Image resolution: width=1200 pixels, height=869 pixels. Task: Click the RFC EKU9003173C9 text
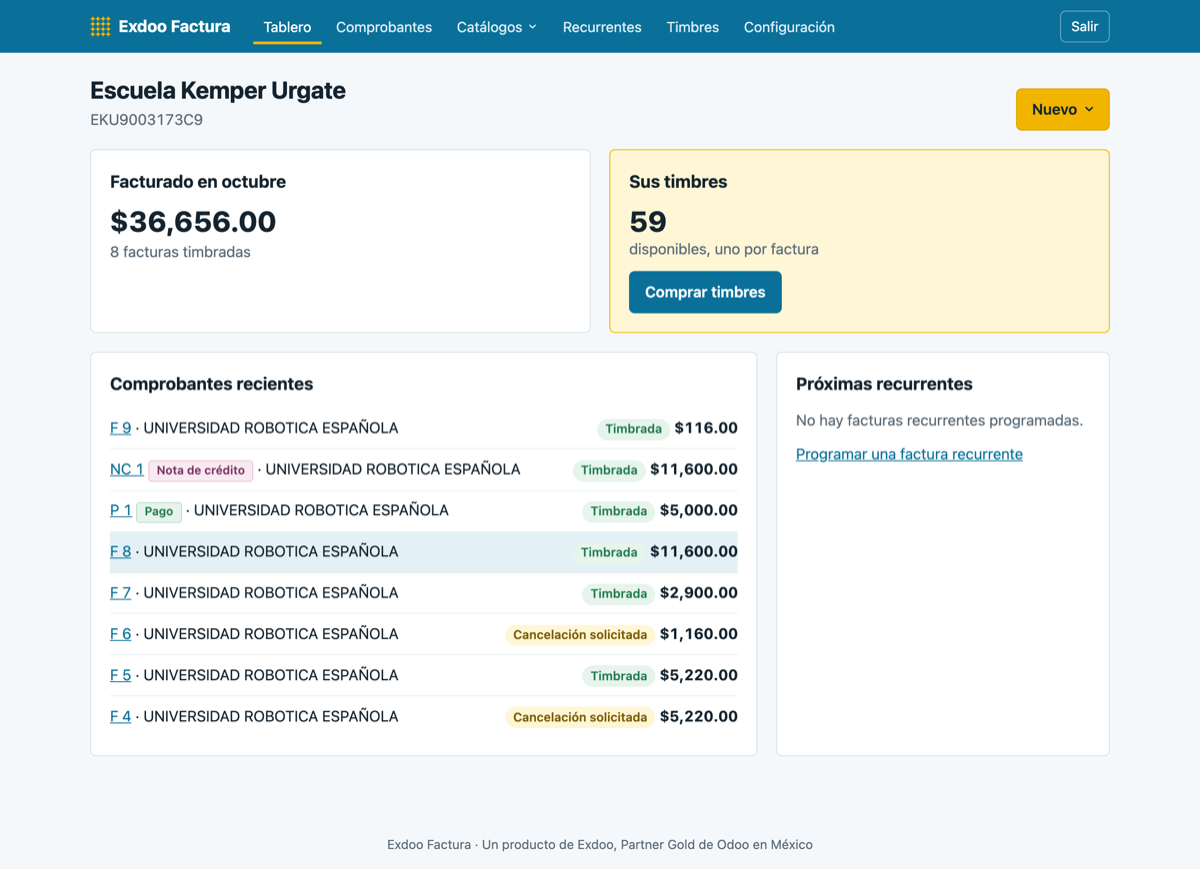click(147, 120)
